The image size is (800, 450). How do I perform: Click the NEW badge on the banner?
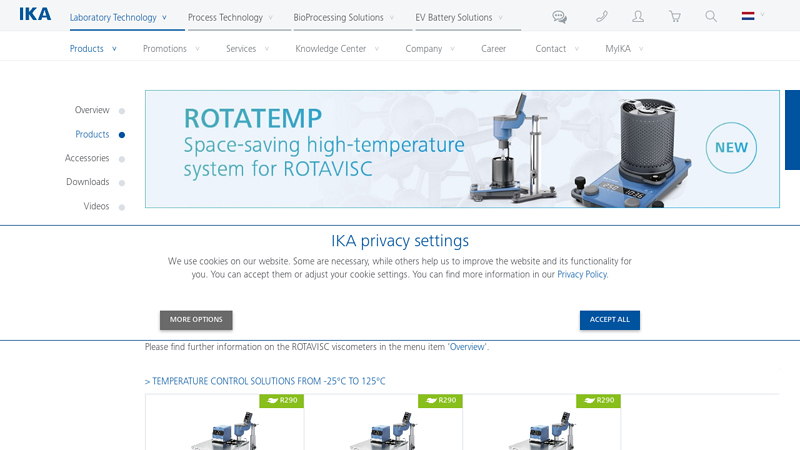click(731, 148)
